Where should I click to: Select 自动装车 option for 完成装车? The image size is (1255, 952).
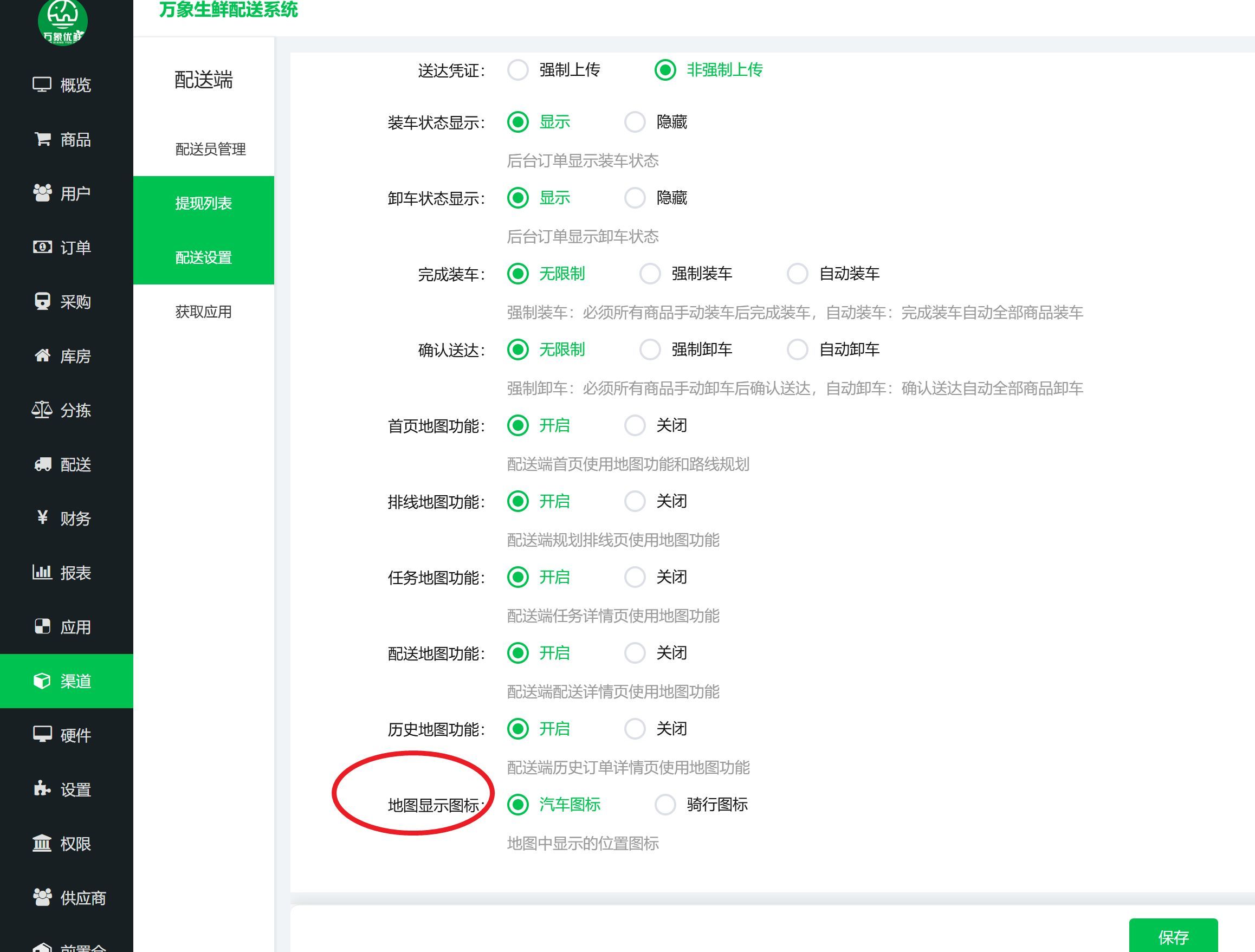click(797, 274)
